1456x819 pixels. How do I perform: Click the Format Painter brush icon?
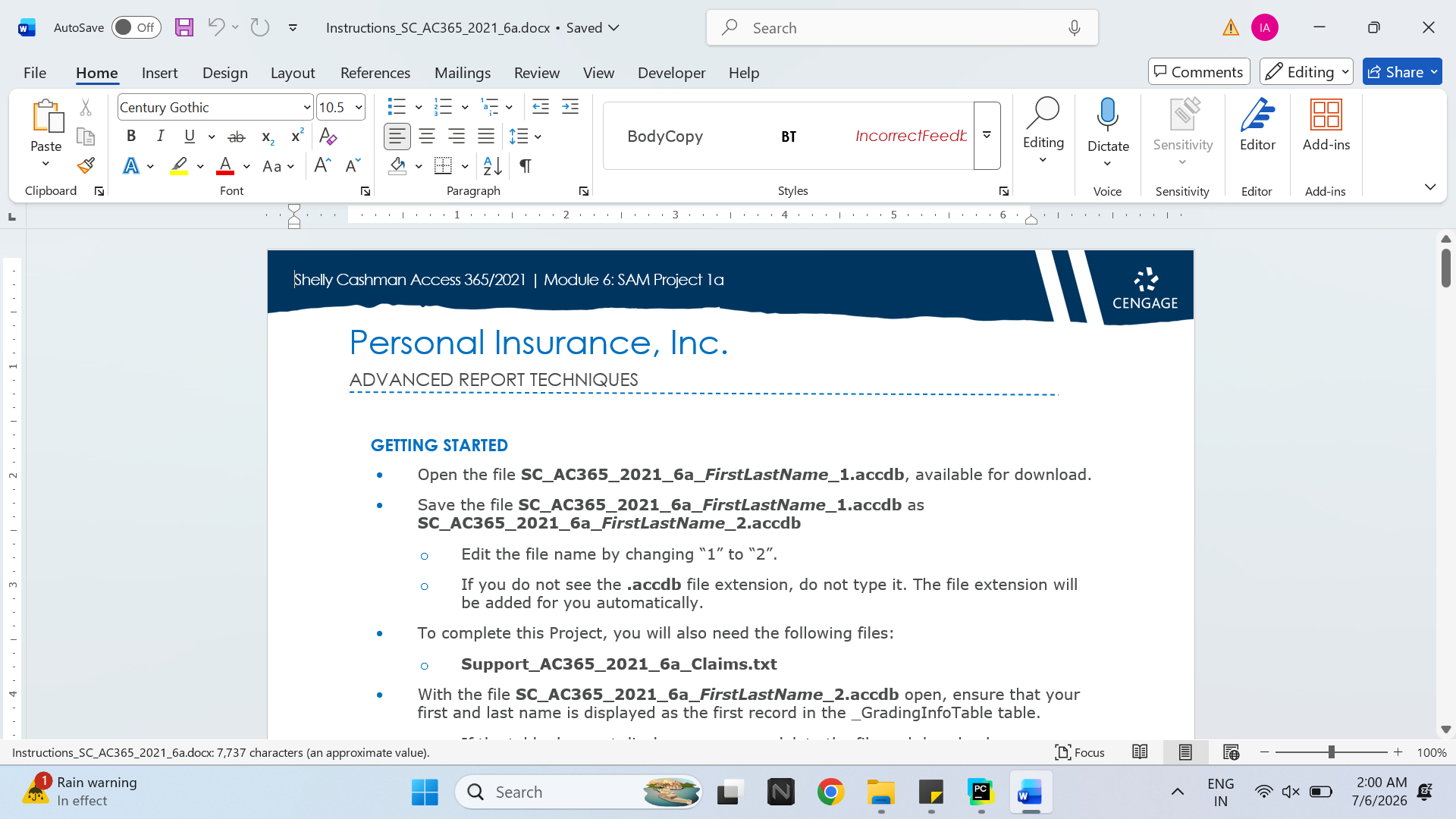86,165
